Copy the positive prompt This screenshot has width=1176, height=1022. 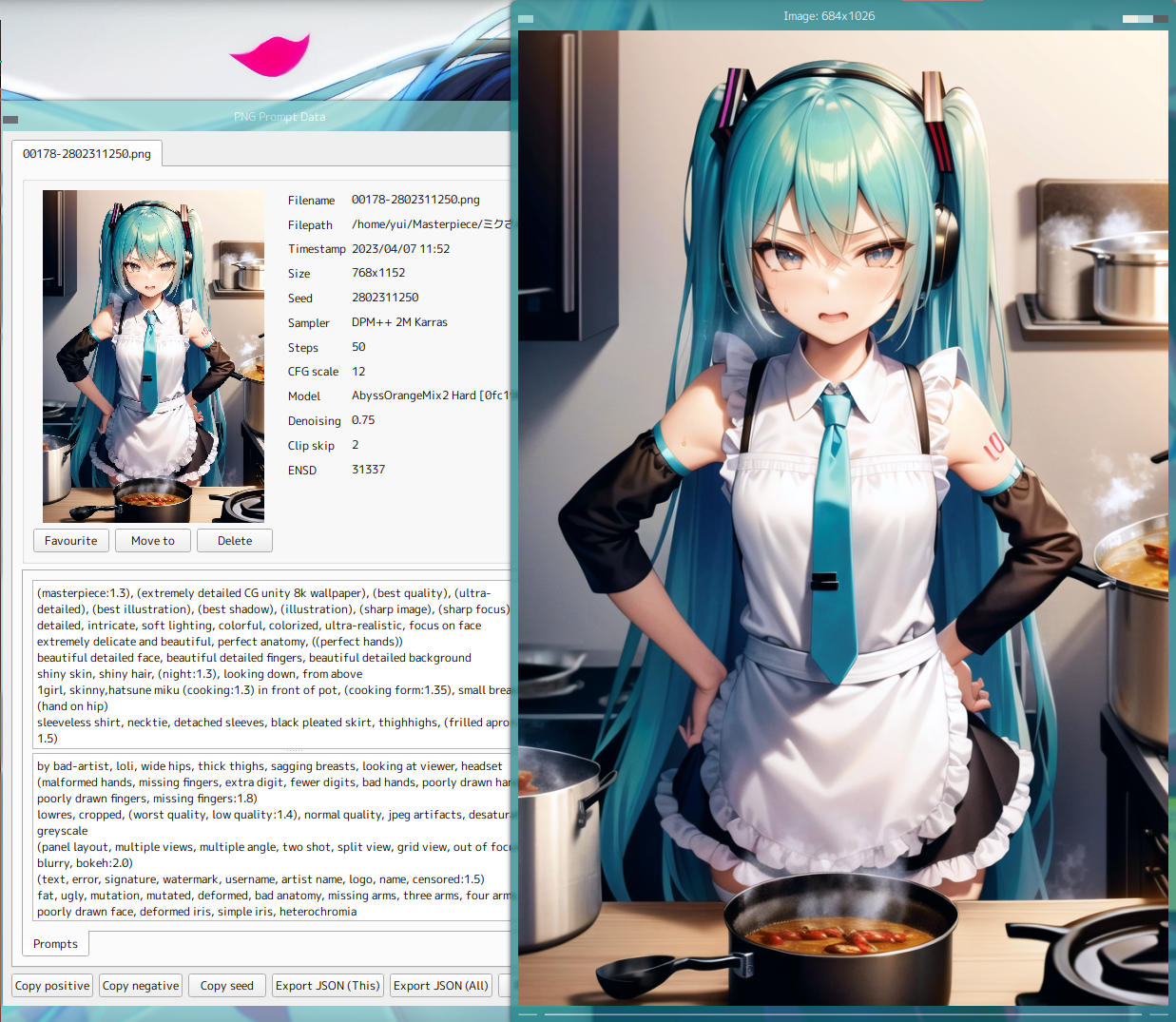pos(52,986)
